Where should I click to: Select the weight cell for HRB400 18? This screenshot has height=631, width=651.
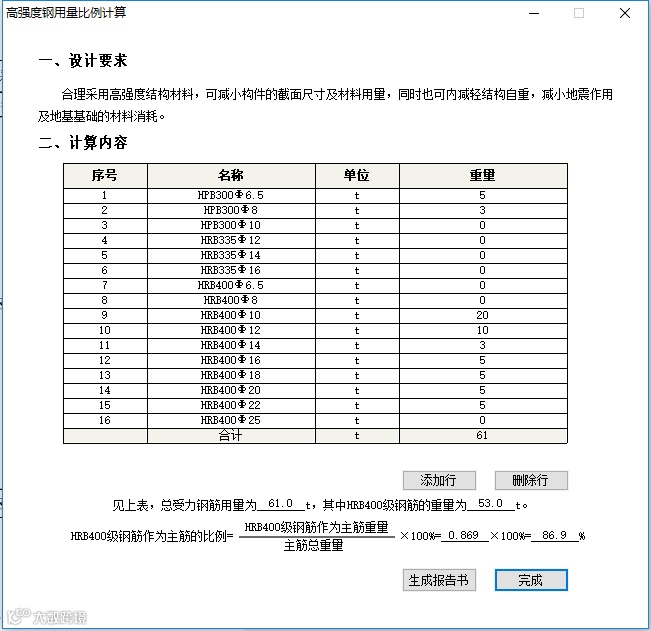pyautogui.click(x=483, y=375)
